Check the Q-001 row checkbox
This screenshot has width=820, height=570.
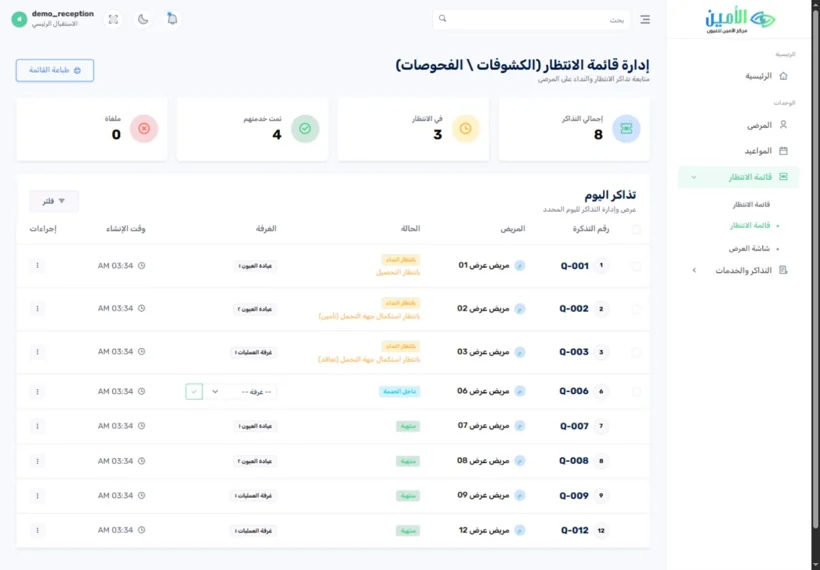click(x=636, y=266)
